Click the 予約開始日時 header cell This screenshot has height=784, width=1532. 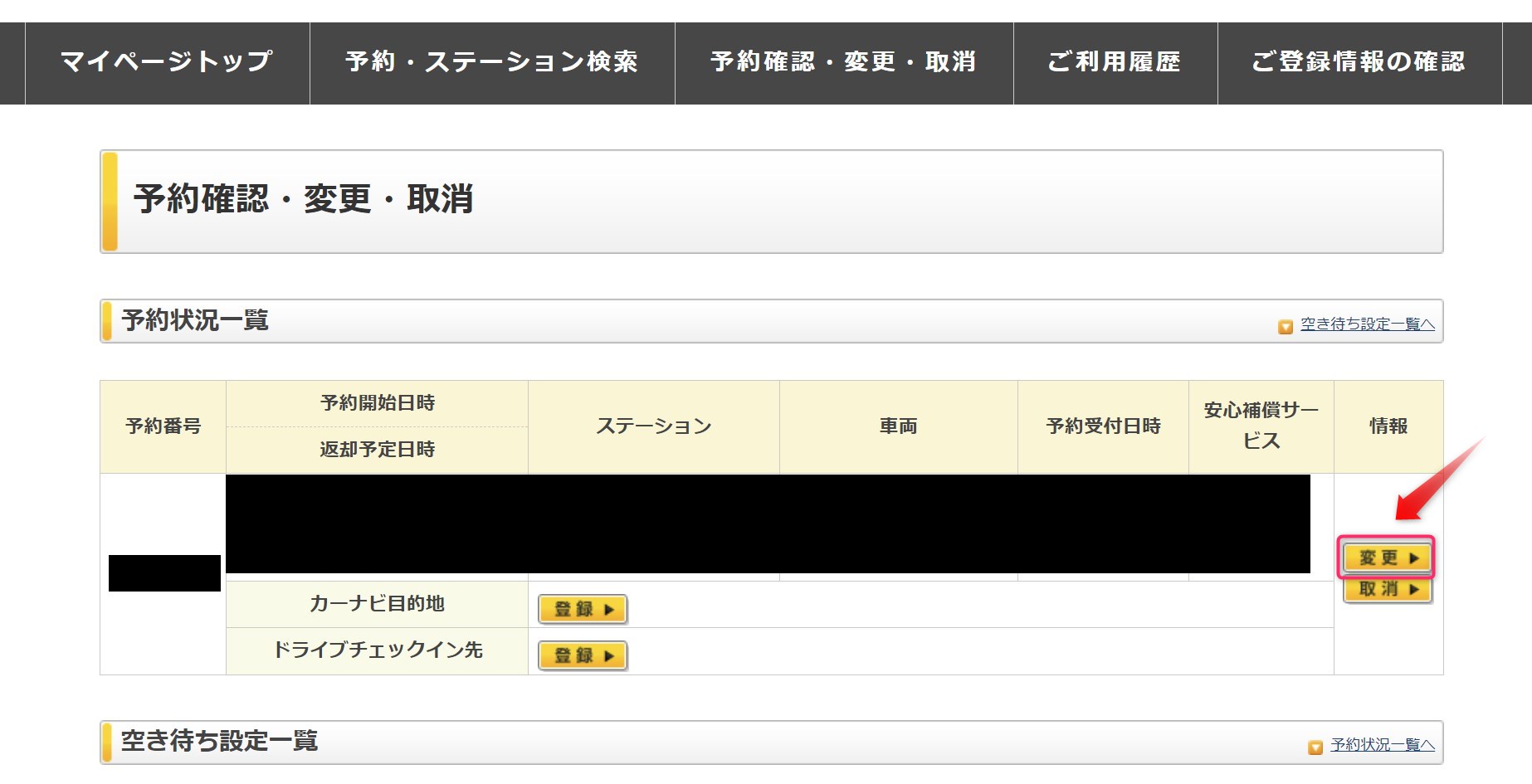click(x=378, y=403)
